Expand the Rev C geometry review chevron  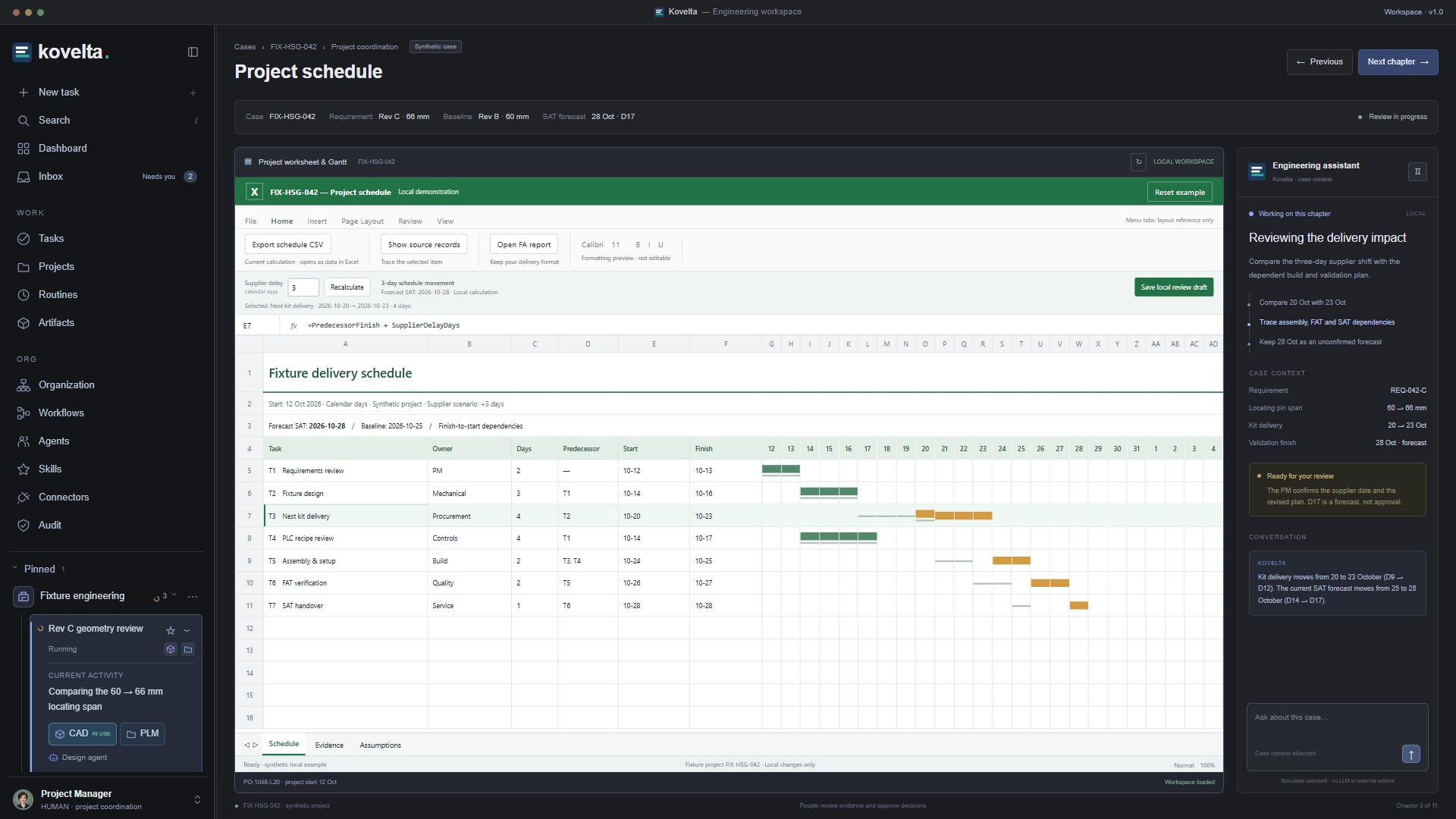(187, 630)
